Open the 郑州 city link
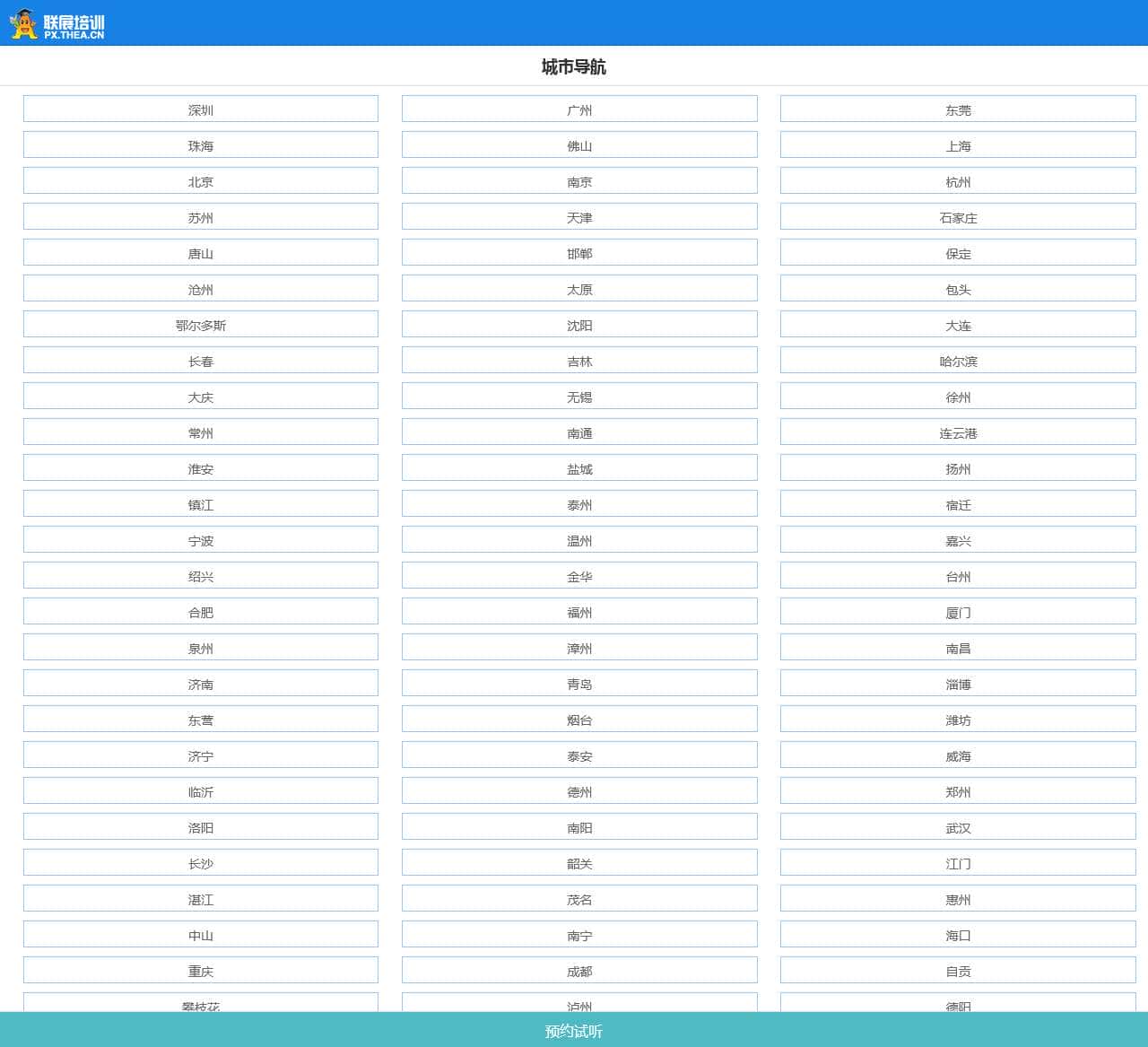Screen dimensions: 1148x1047 click(x=958, y=791)
